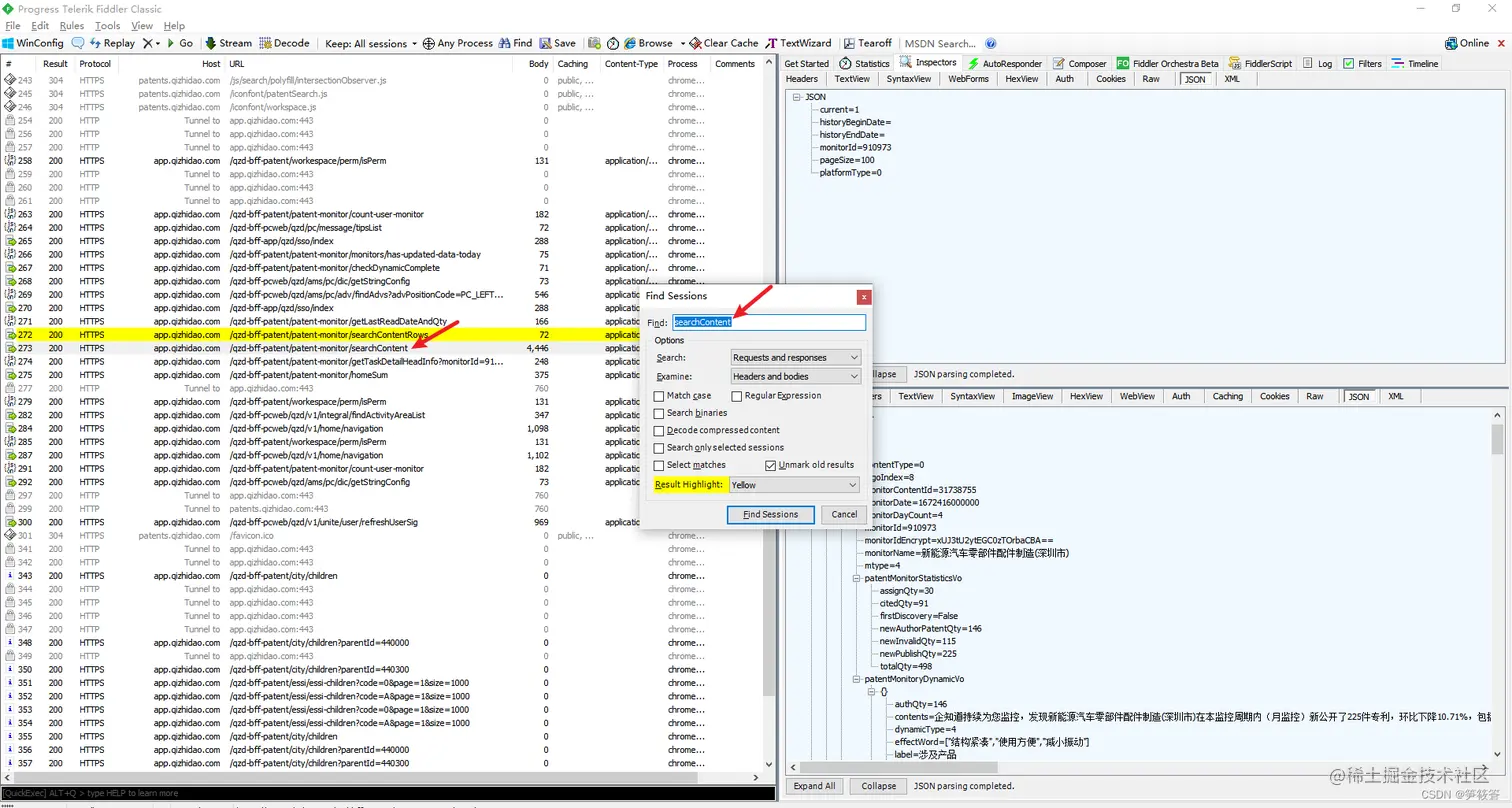
Task: Open the Fiddler Orchestra Beta tab
Action: pos(1168,63)
